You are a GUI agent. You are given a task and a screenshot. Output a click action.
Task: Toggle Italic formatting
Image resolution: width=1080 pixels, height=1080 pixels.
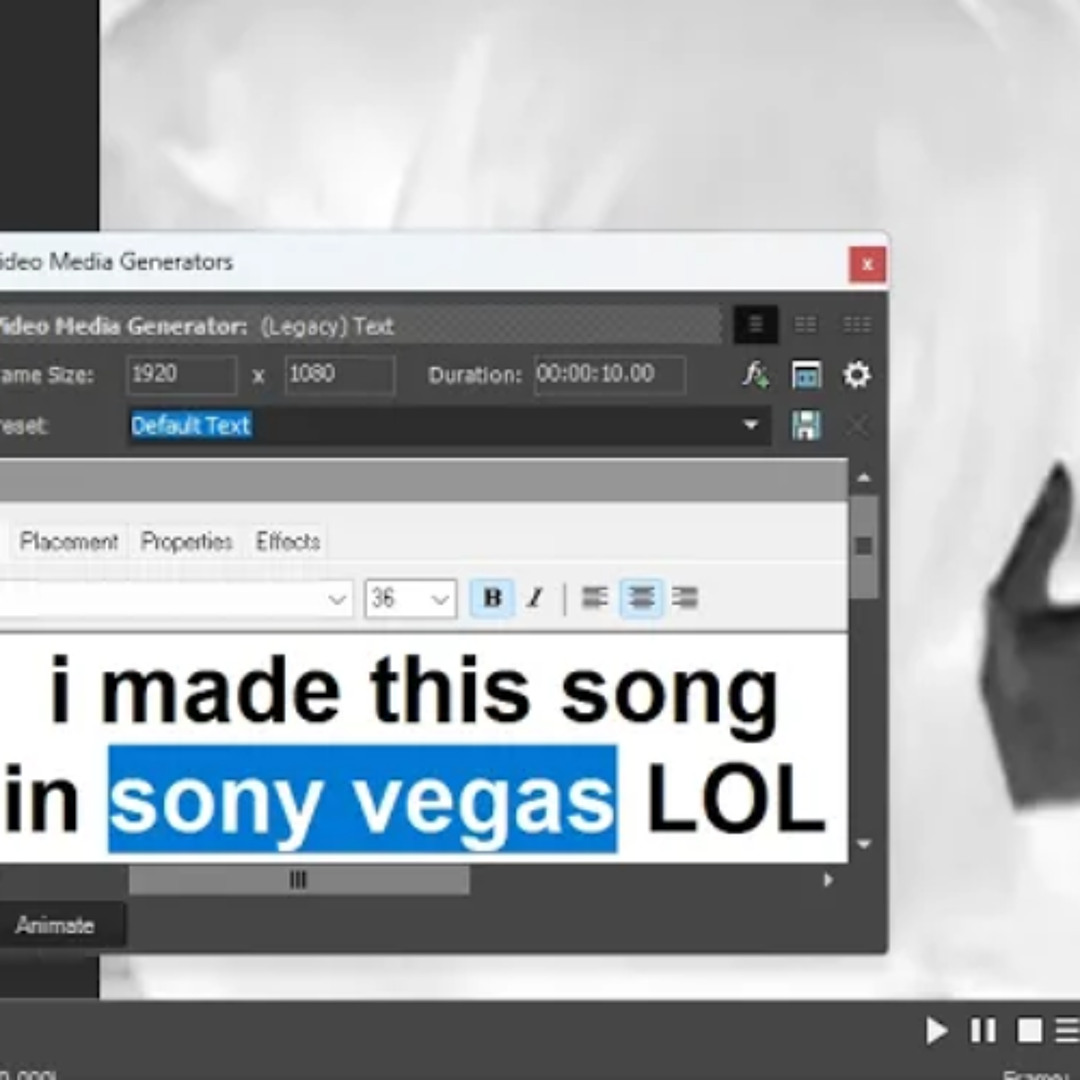point(534,598)
